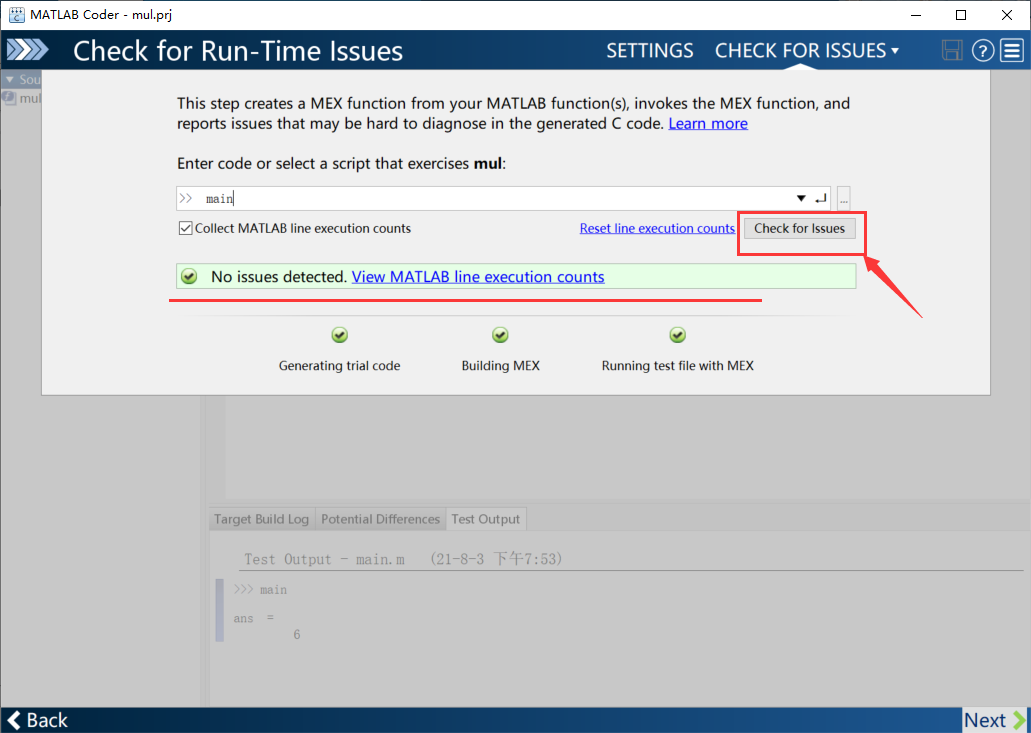
Task: Select the Test Output tab
Action: click(x=485, y=519)
